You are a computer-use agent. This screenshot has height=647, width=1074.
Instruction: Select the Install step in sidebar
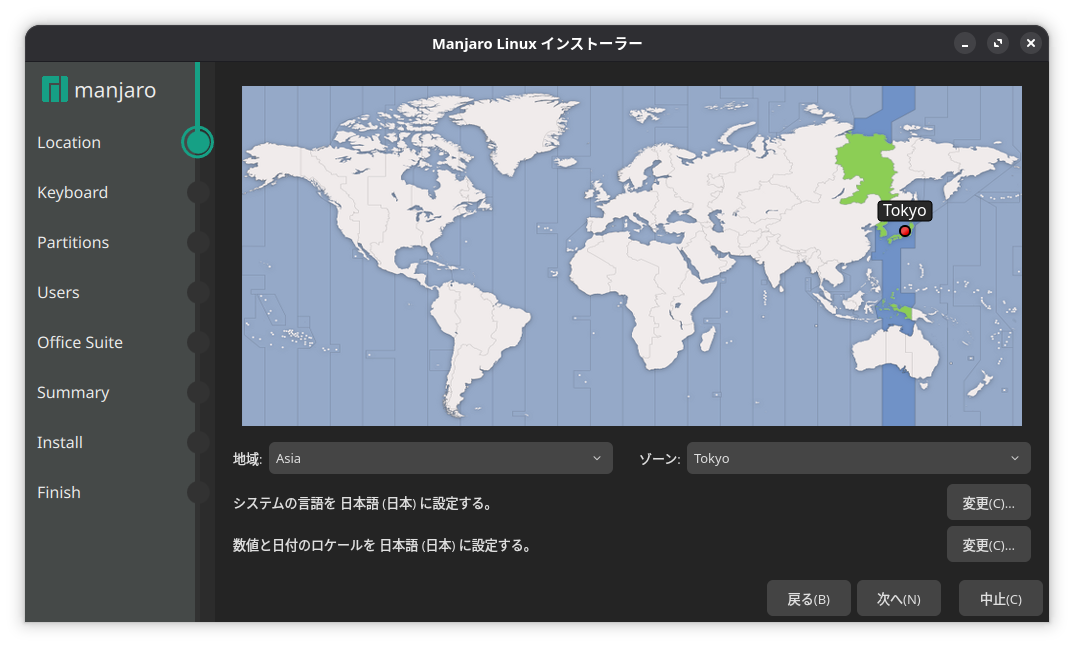[60, 442]
